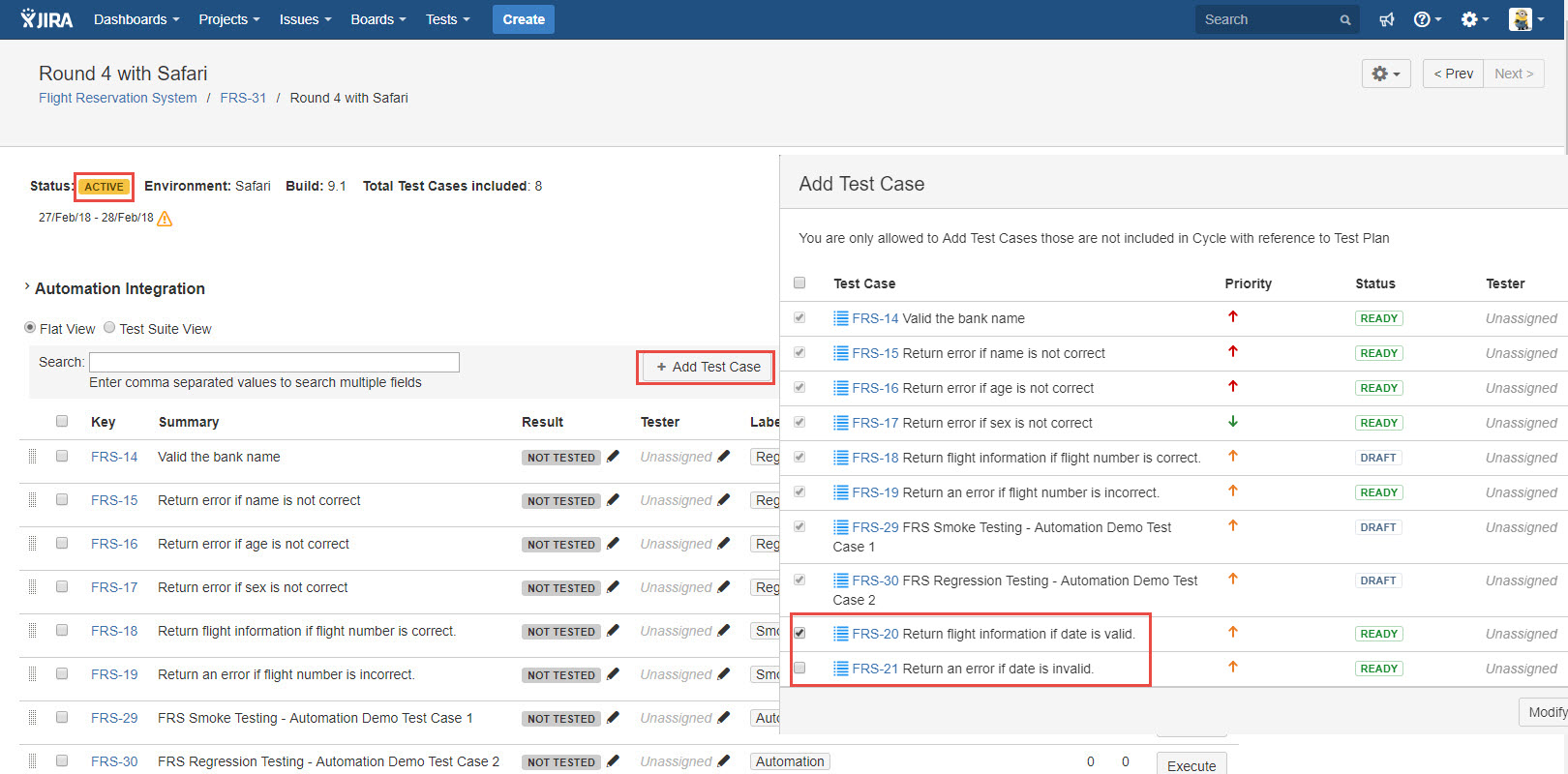This screenshot has width=1568, height=774.
Task: Click drag handle of FRS-14 row
Action: coord(32,457)
